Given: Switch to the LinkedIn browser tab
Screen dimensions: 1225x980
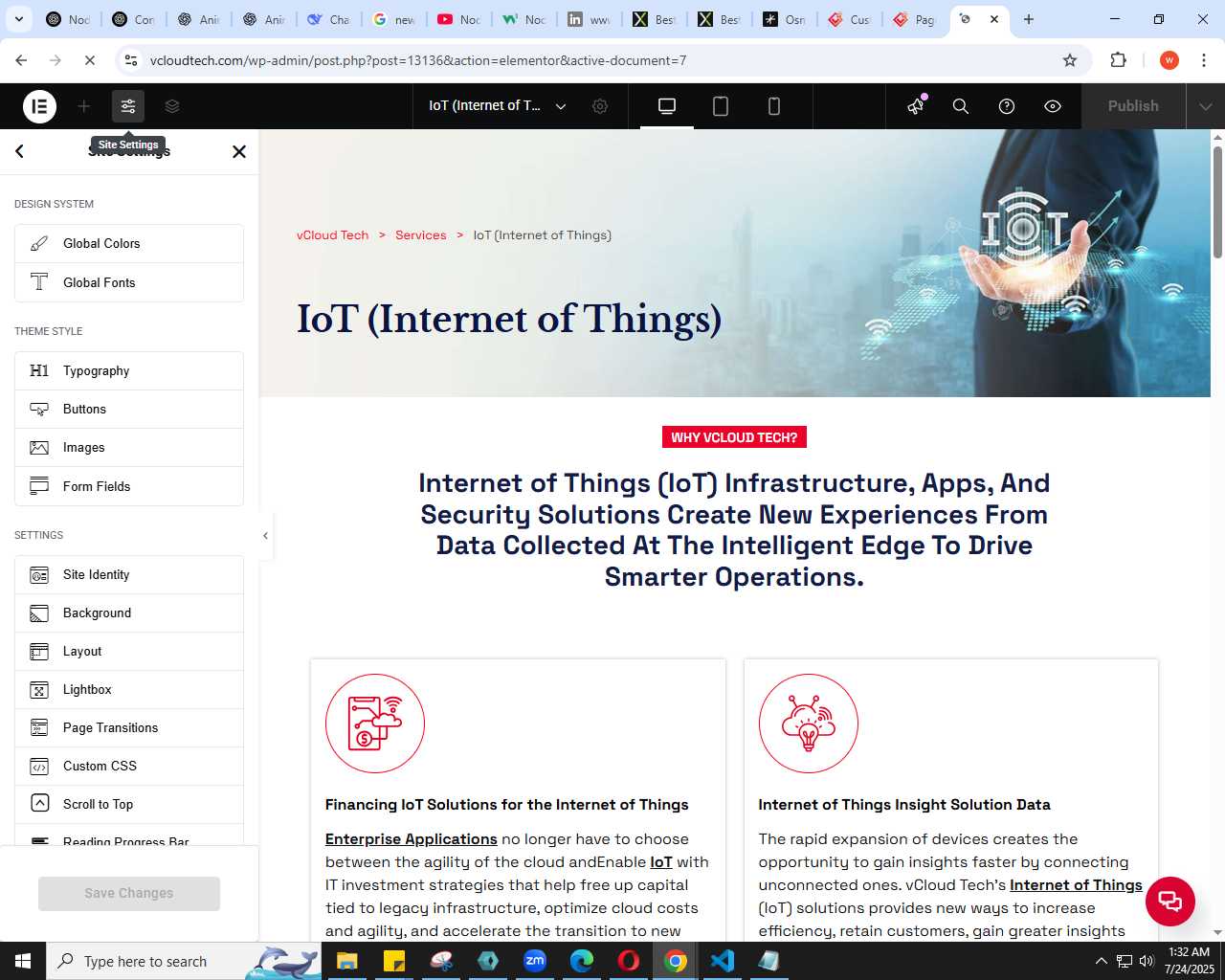Looking at the screenshot, I should [589, 19].
